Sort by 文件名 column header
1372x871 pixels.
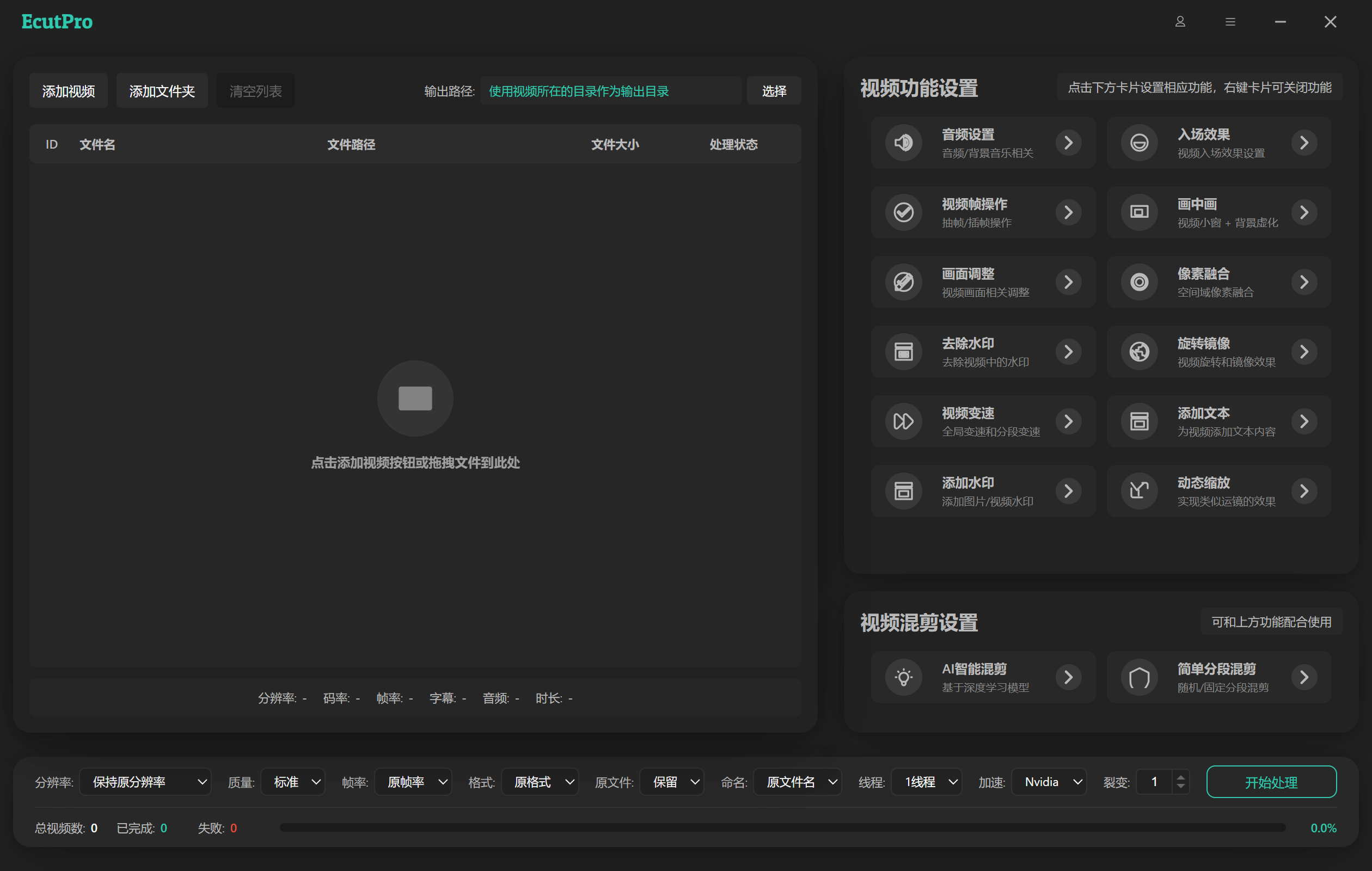pos(97,145)
